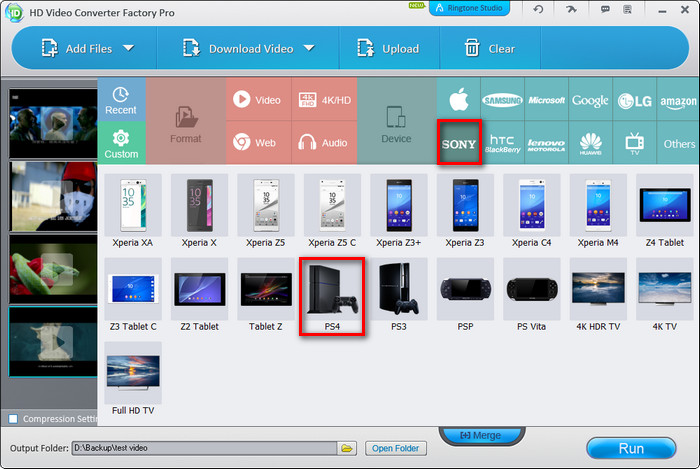Select the 4K TV profile
This screenshot has width=700, height=469.
click(665, 295)
